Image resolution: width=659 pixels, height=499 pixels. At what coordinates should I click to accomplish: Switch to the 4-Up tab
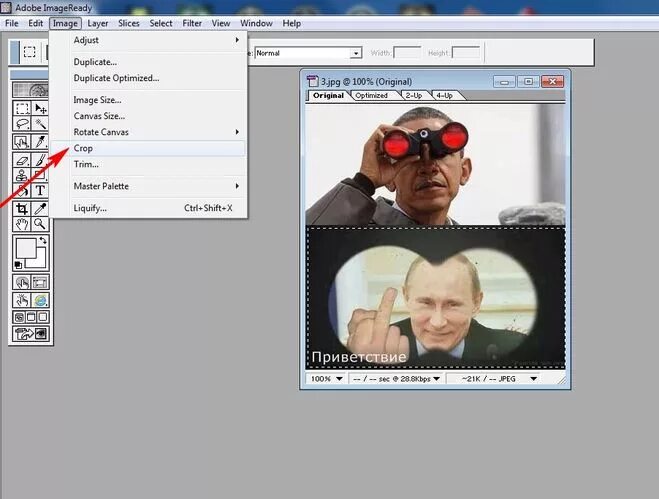click(445, 95)
